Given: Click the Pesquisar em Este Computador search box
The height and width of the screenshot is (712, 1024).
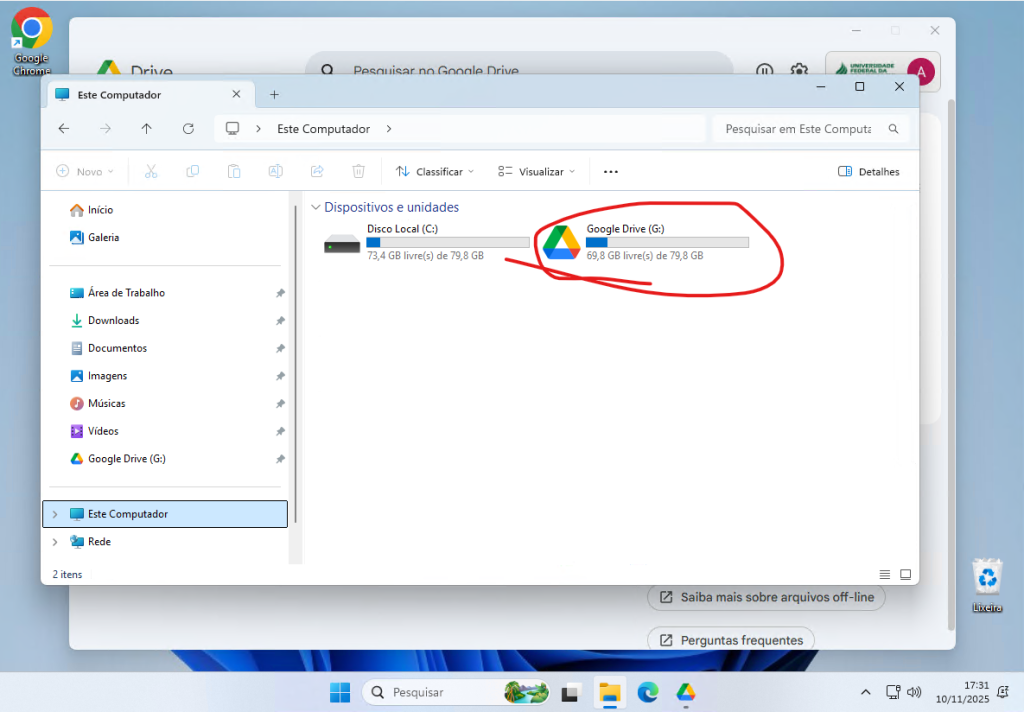Looking at the screenshot, I should click(798, 129).
